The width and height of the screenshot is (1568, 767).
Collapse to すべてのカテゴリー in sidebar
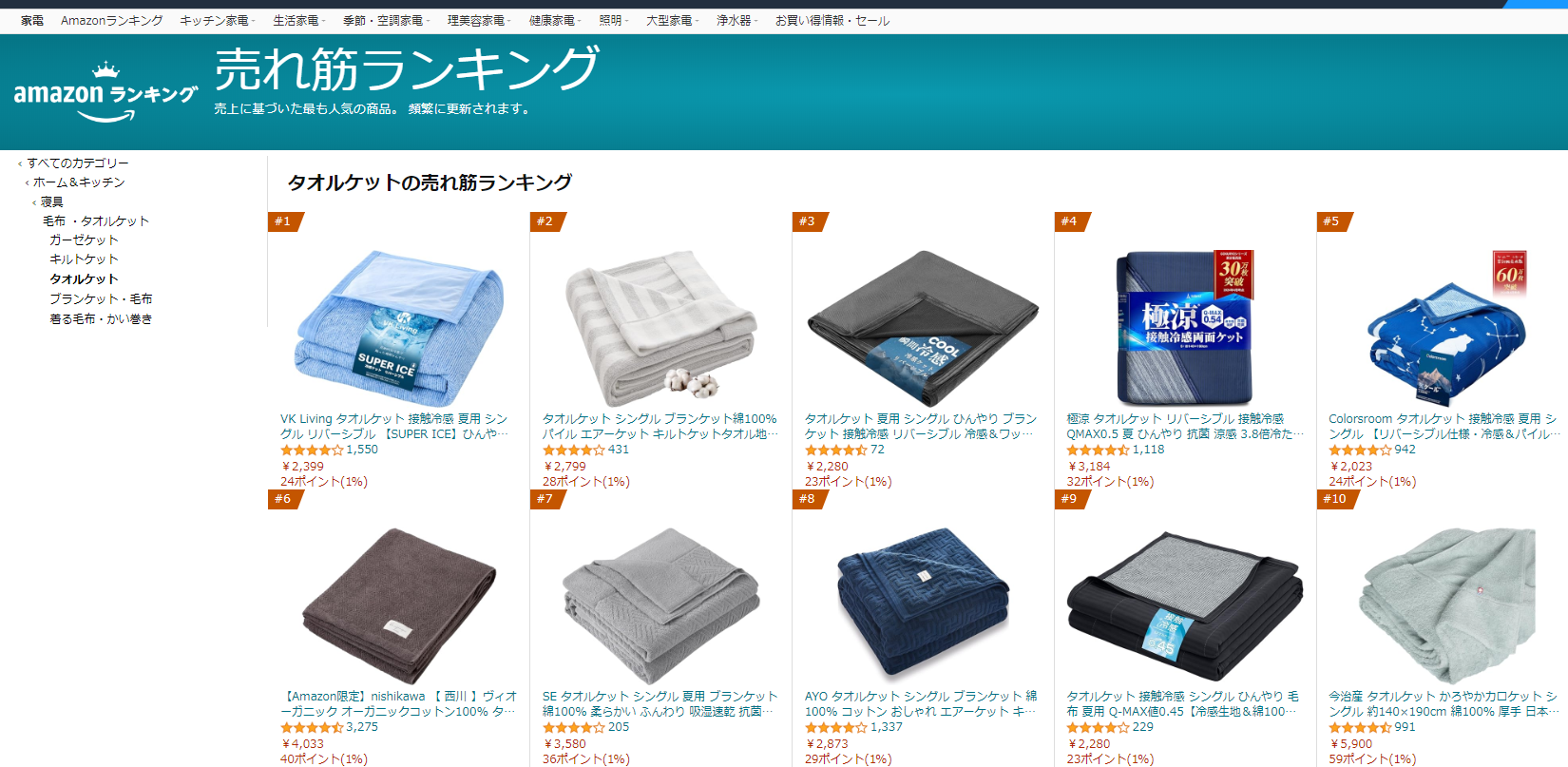click(x=77, y=163)
